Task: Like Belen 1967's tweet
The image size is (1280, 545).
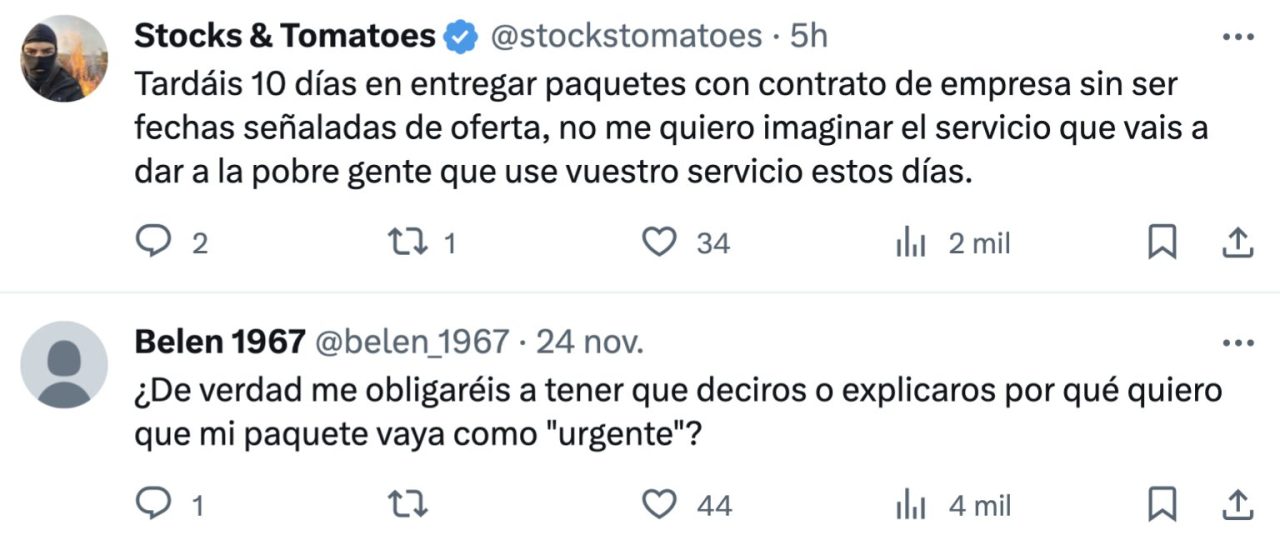Action: [x=658, y=505]
